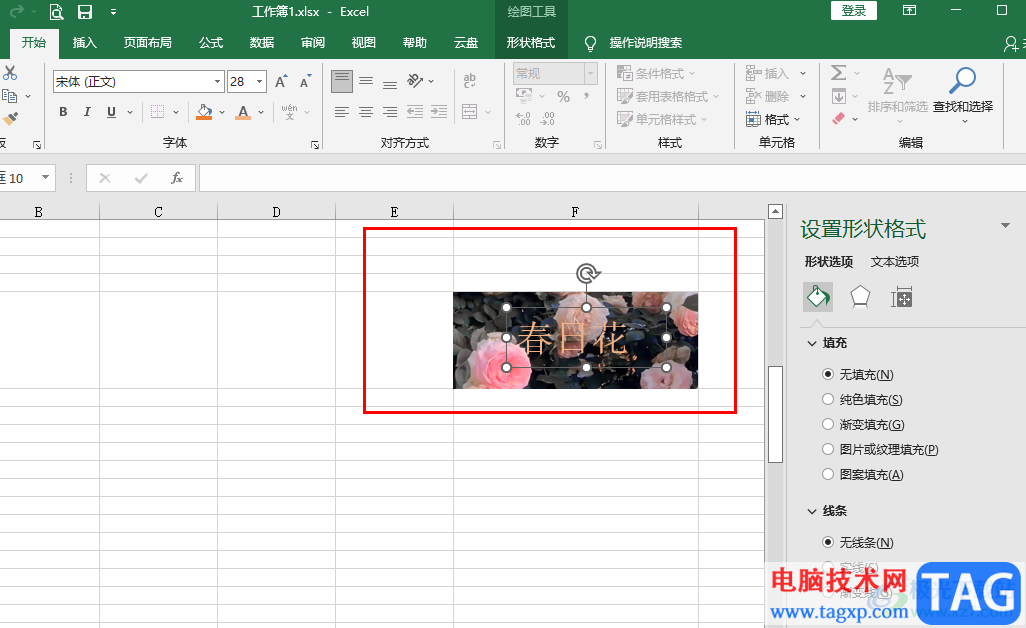
Task: Open font name dropdown 宋体 (正文)
Action: tap(217, 82)
